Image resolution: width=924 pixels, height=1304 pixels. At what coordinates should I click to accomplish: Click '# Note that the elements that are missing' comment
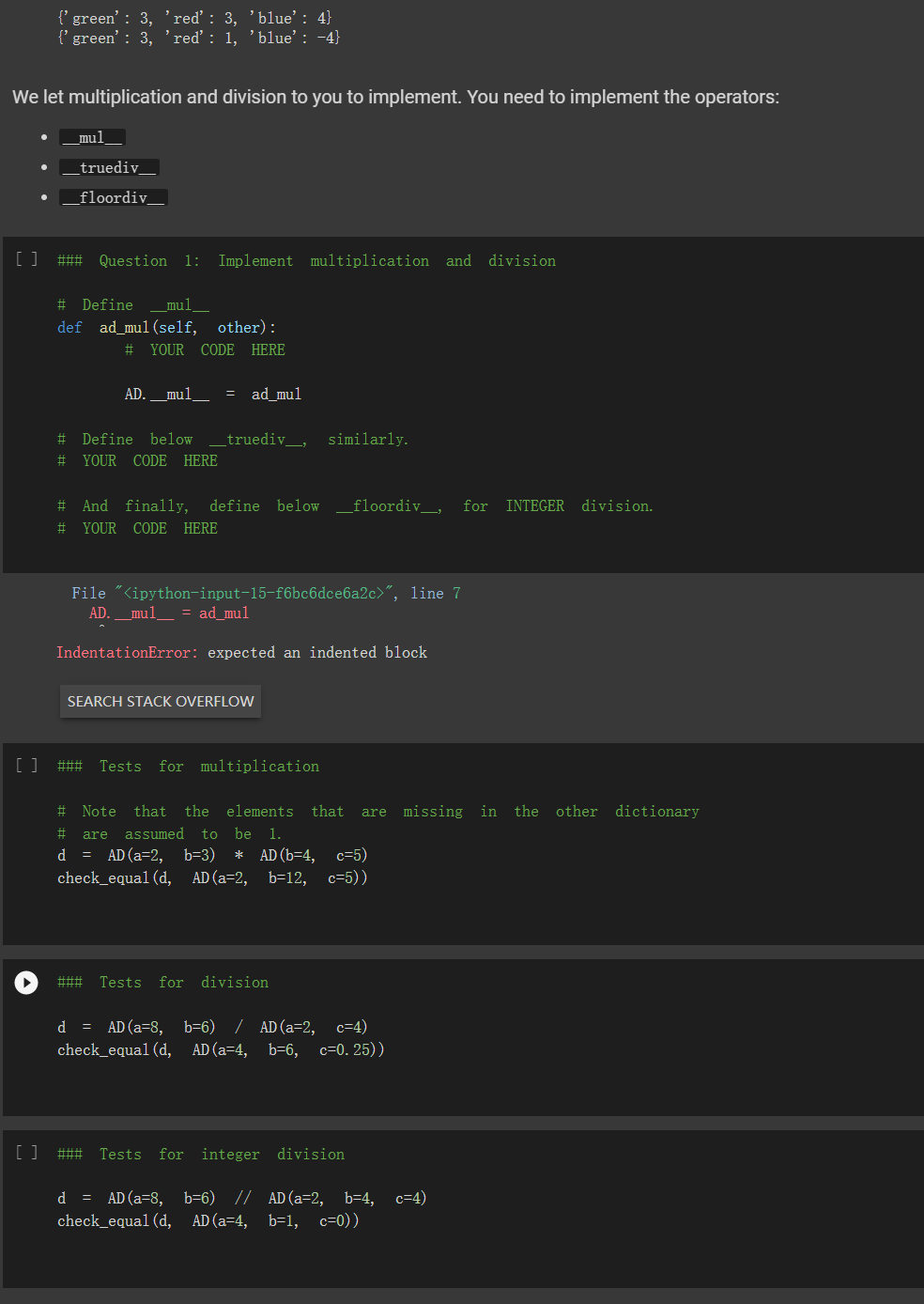click(x=378, y=812)
